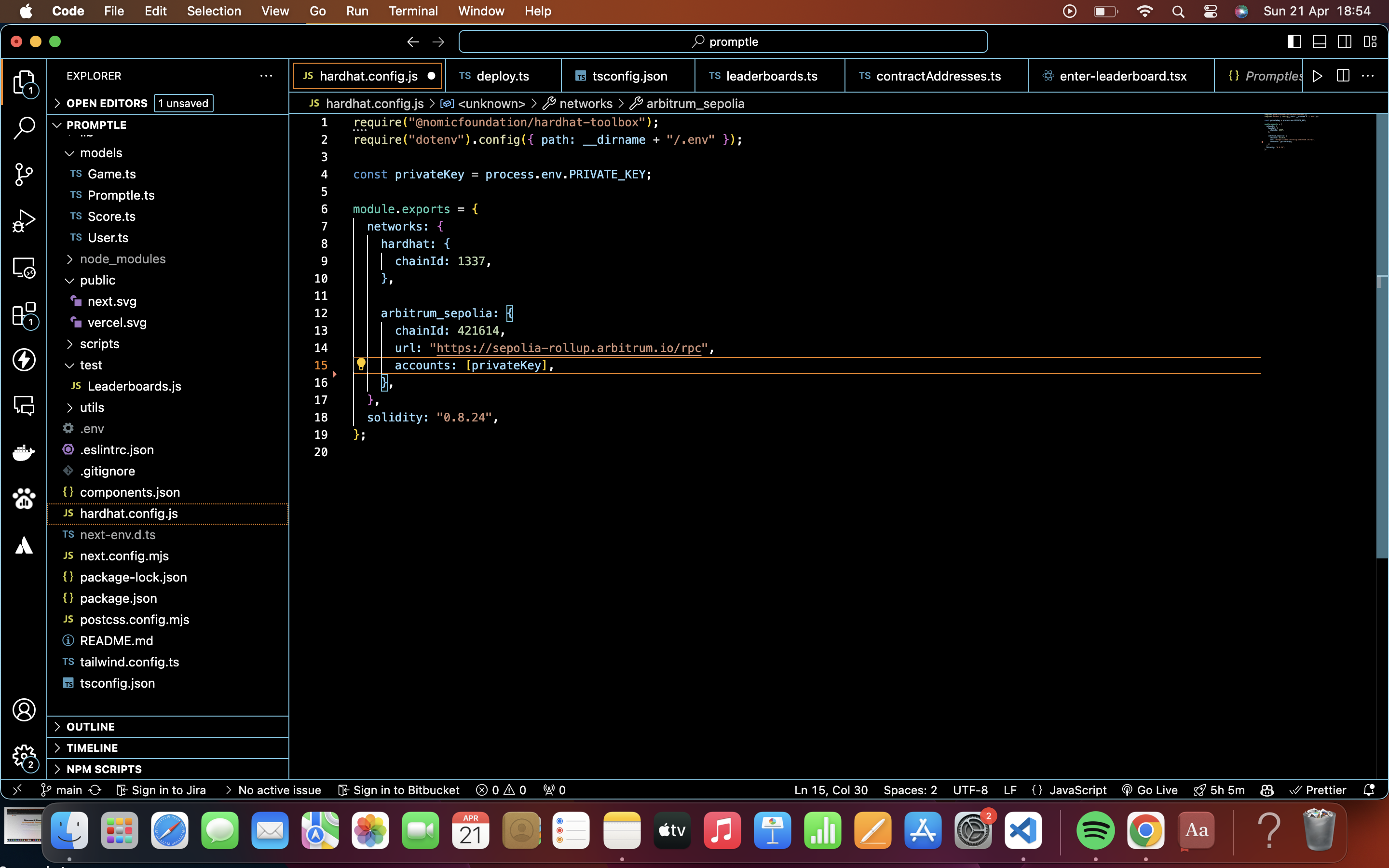Click the editor minimap code preview
This screenshot has width=1389, height=868.
[x=1292, y=132]
